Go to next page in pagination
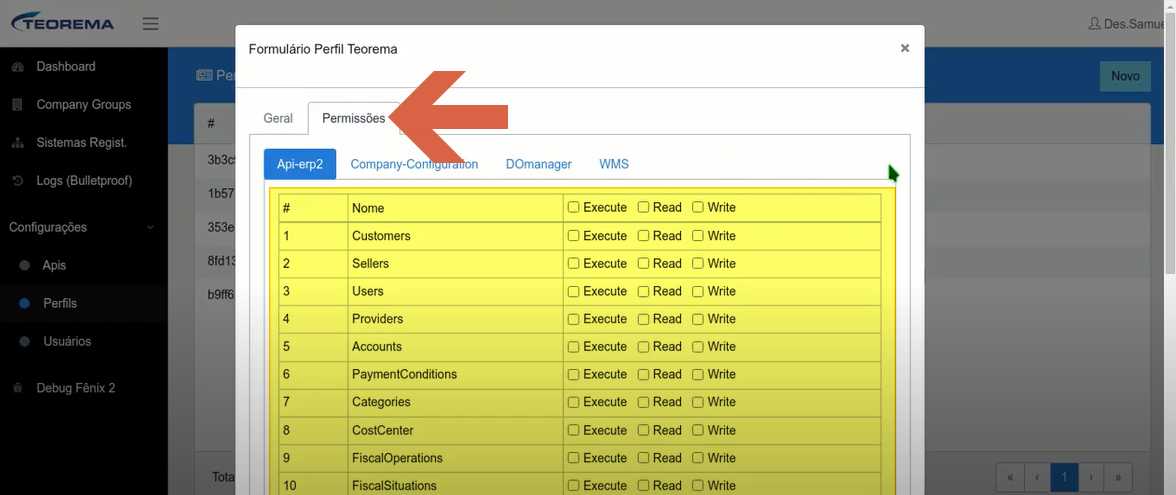 (1091, 477)
